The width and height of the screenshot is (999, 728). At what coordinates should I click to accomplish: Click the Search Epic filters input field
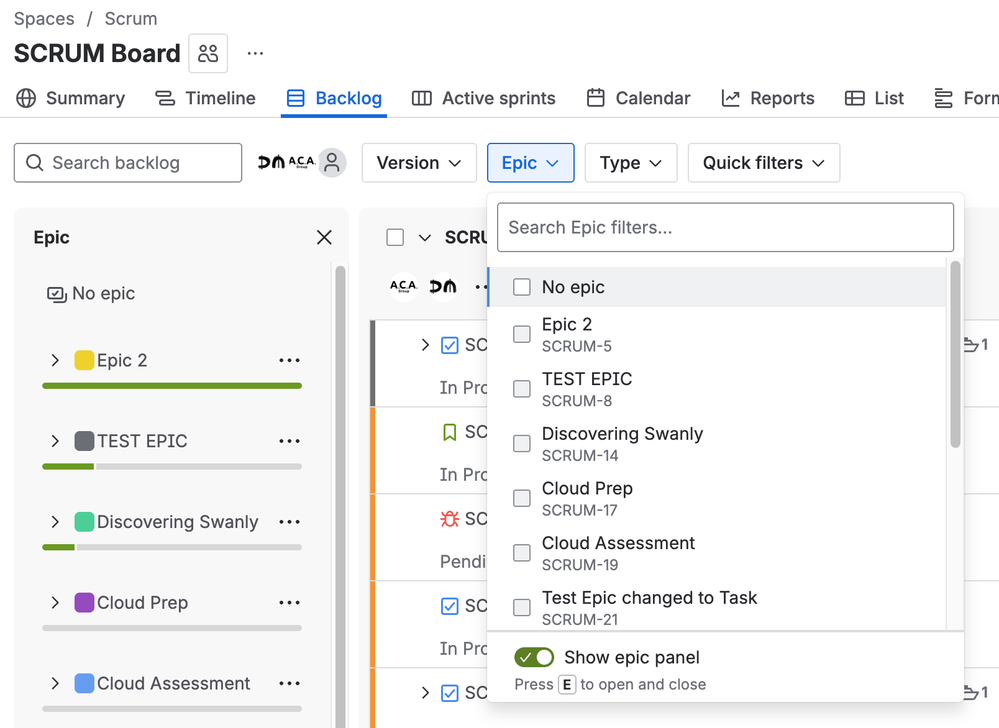point(725,228)
